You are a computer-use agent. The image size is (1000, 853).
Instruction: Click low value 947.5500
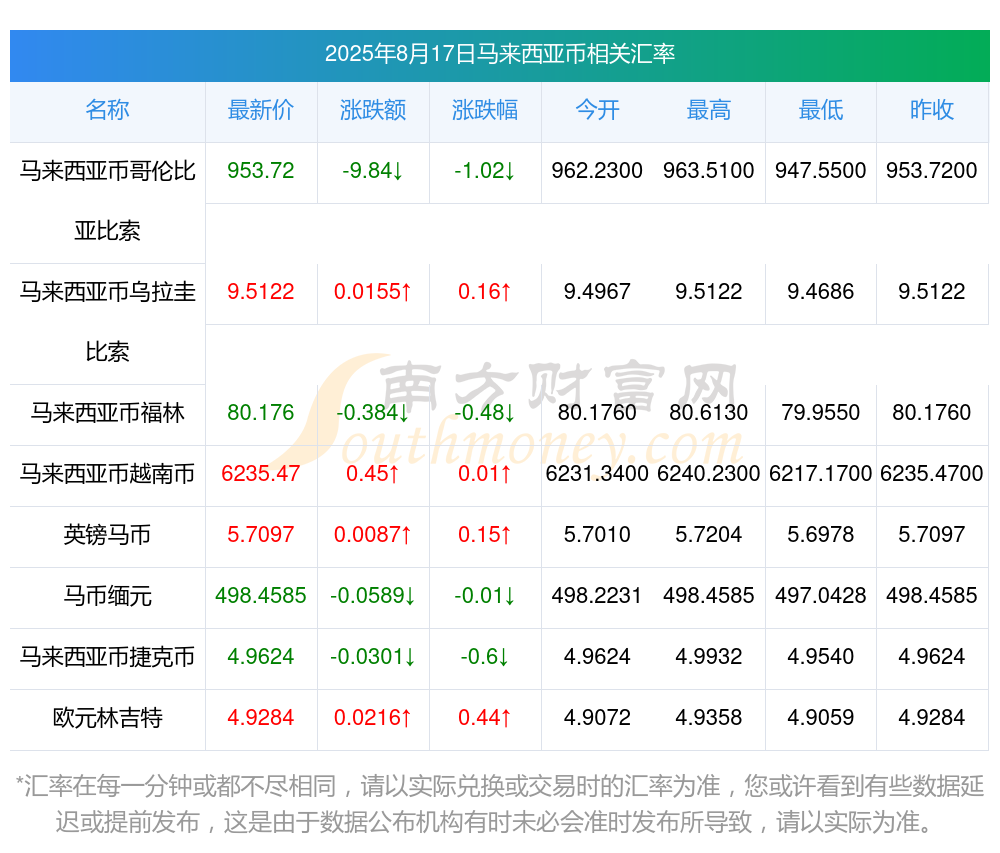(821, 171)
